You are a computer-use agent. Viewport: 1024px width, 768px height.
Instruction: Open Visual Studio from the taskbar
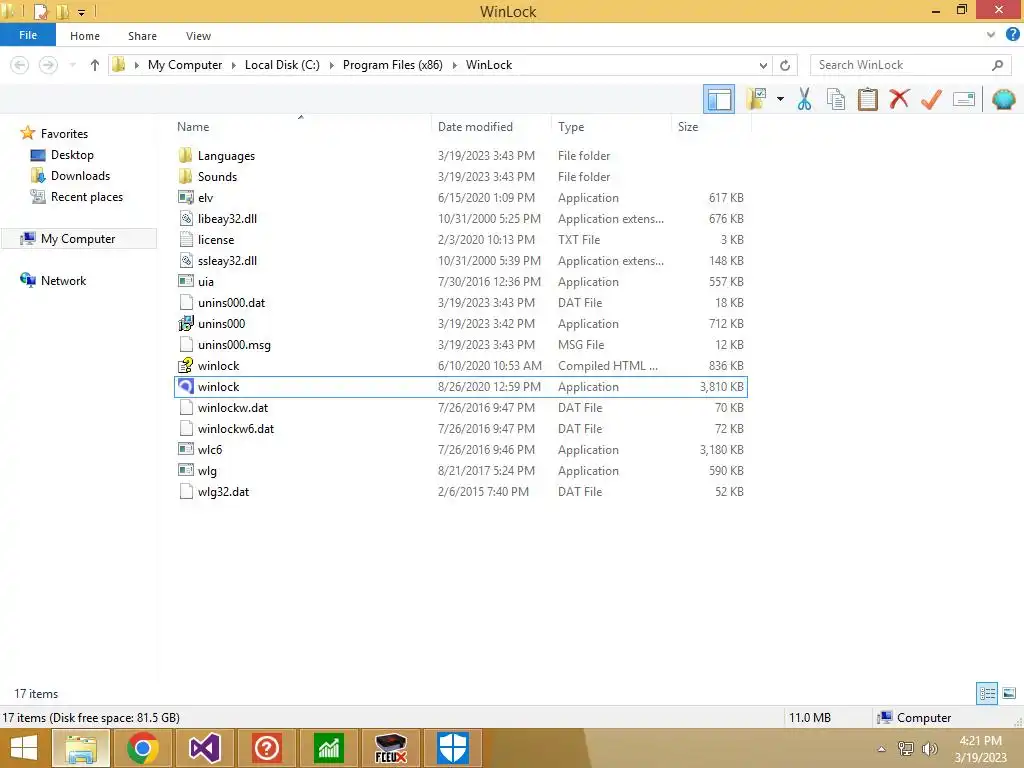pyautogui.click(x=204, y=748)
